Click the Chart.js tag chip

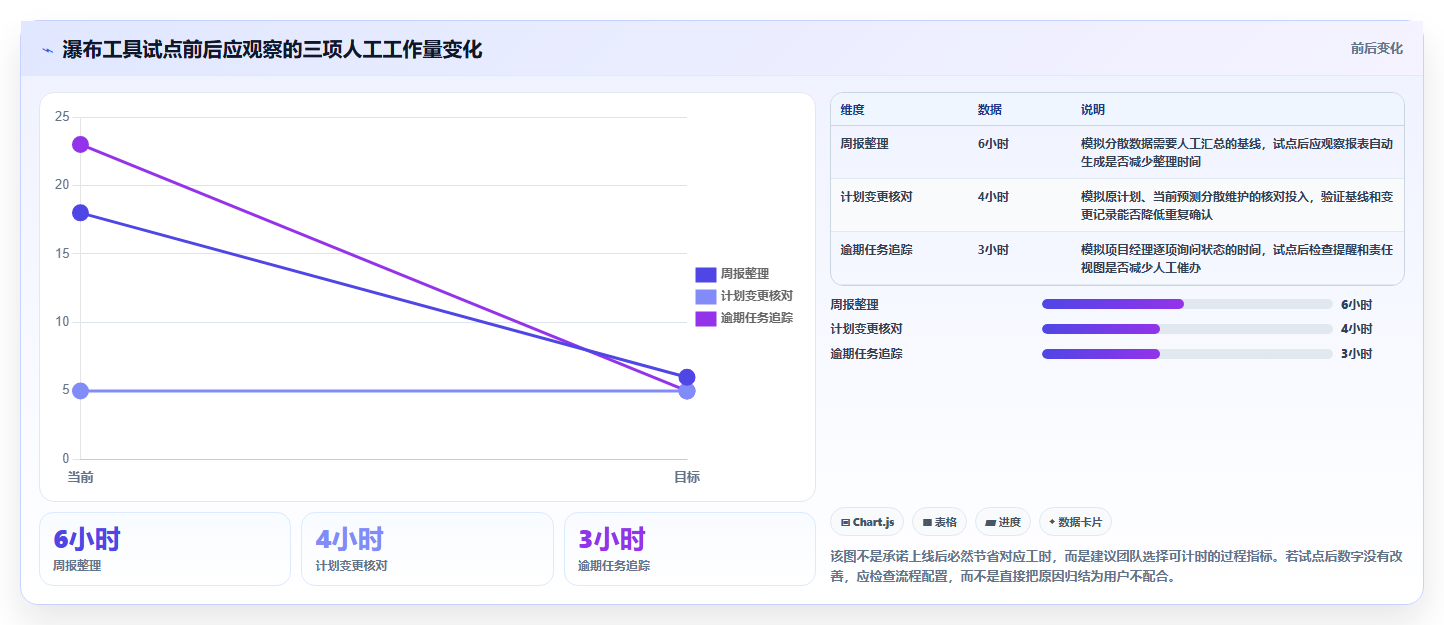tap(867, 522)
